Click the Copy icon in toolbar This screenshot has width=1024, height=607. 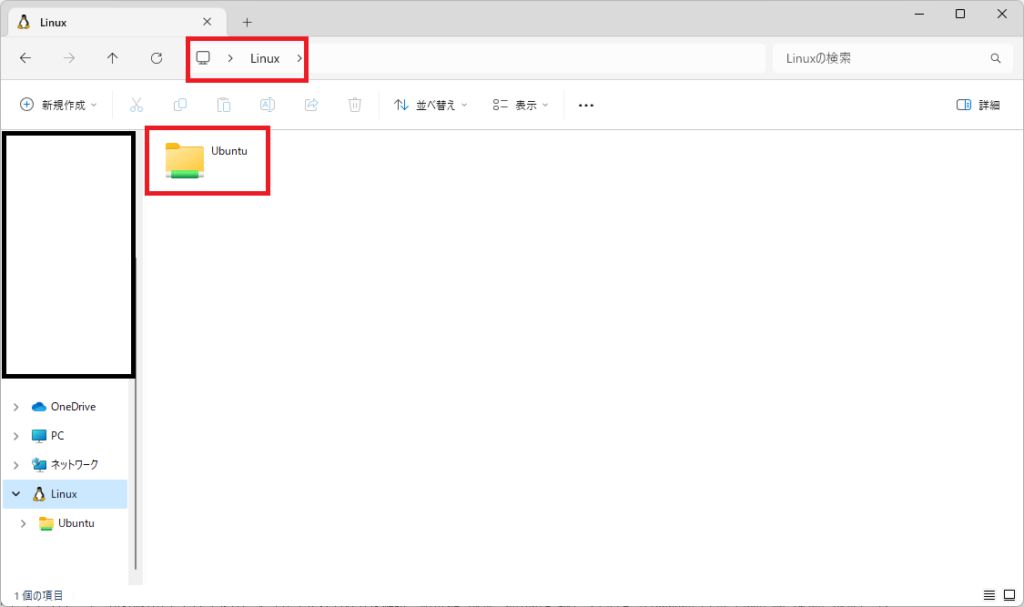pyautogui.click(x=180, y=105)
